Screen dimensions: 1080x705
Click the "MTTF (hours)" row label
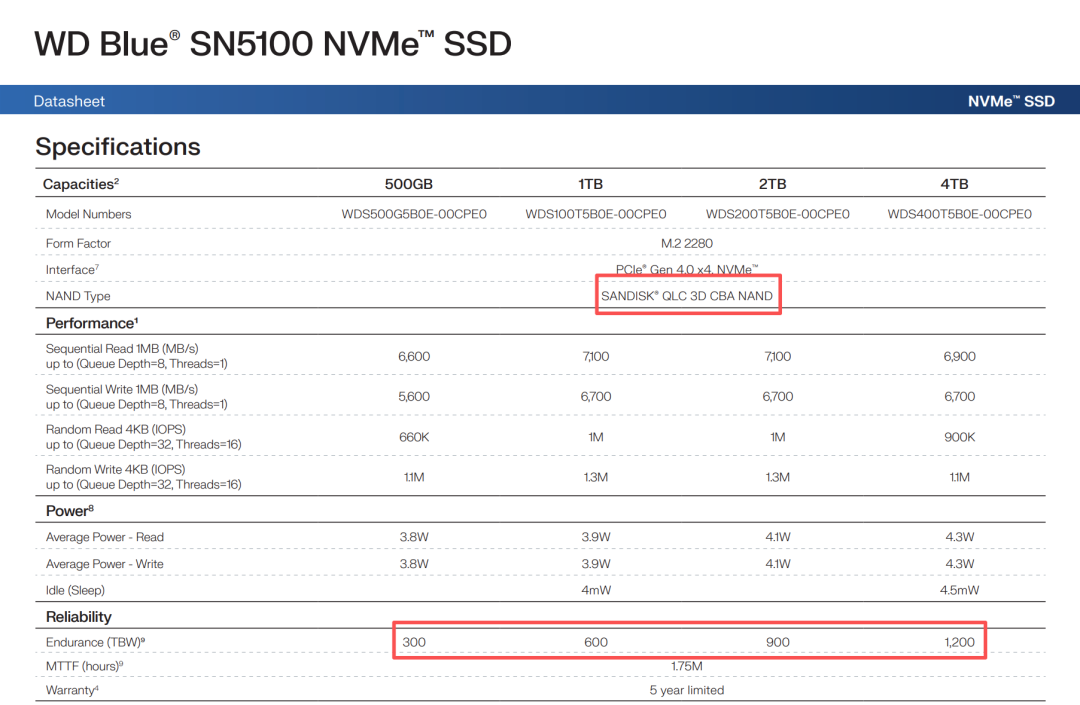[85, 666]
